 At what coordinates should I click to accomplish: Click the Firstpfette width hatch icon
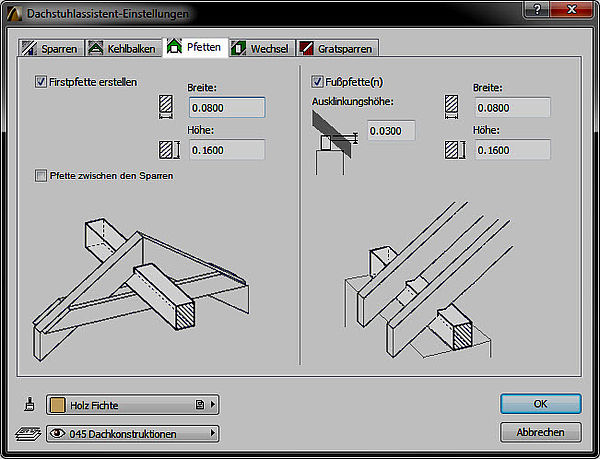pyautogui.click(x=166, y=108)
